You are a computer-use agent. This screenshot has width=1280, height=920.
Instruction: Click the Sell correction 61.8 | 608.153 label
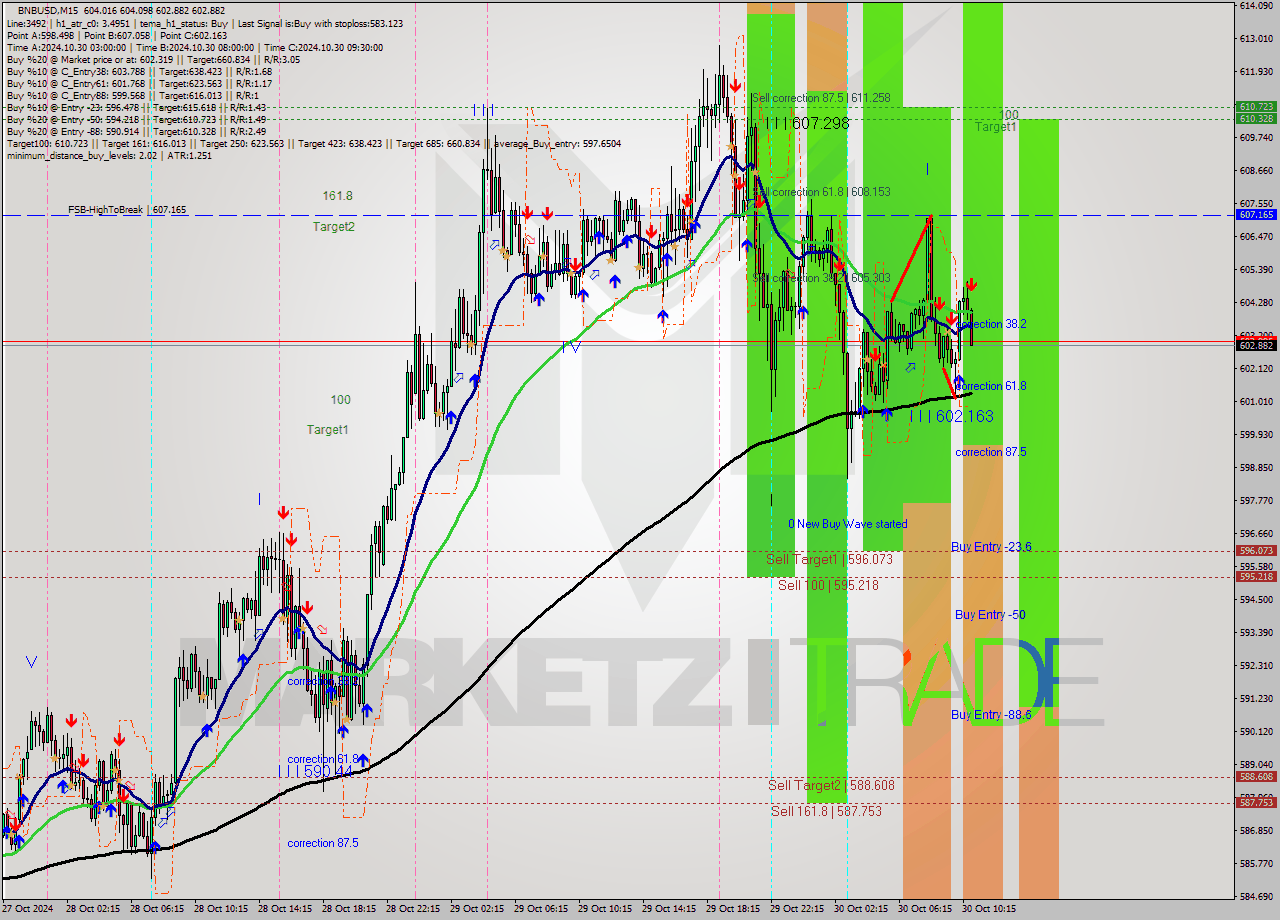[x=821, y=191]
